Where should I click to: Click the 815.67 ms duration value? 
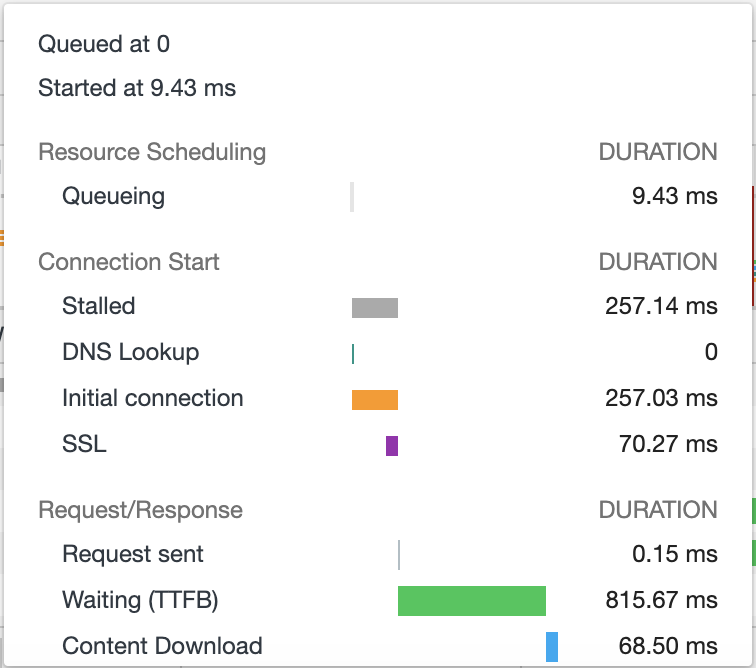(661, 600)
